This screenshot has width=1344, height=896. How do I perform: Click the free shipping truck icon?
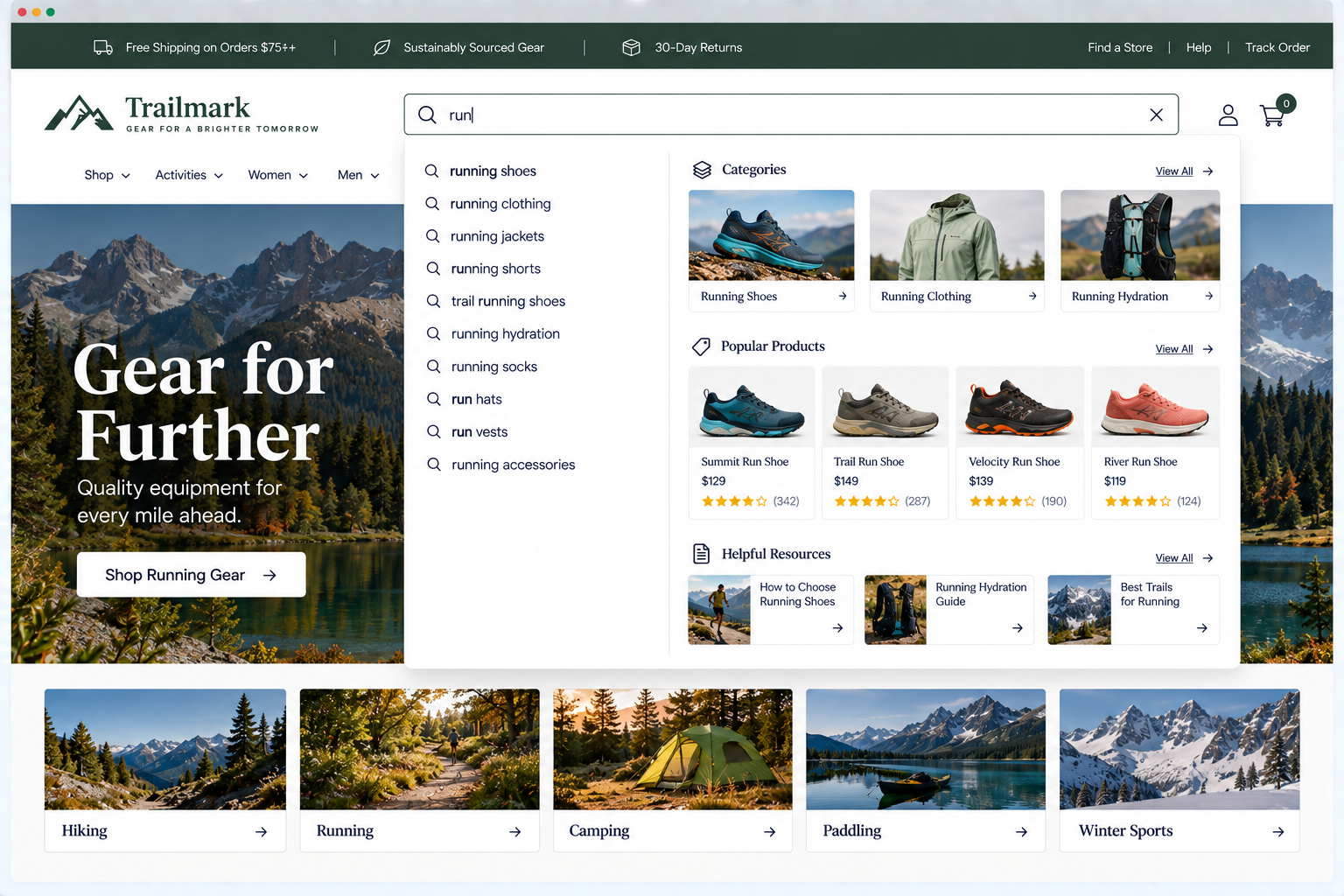point(103,47)
